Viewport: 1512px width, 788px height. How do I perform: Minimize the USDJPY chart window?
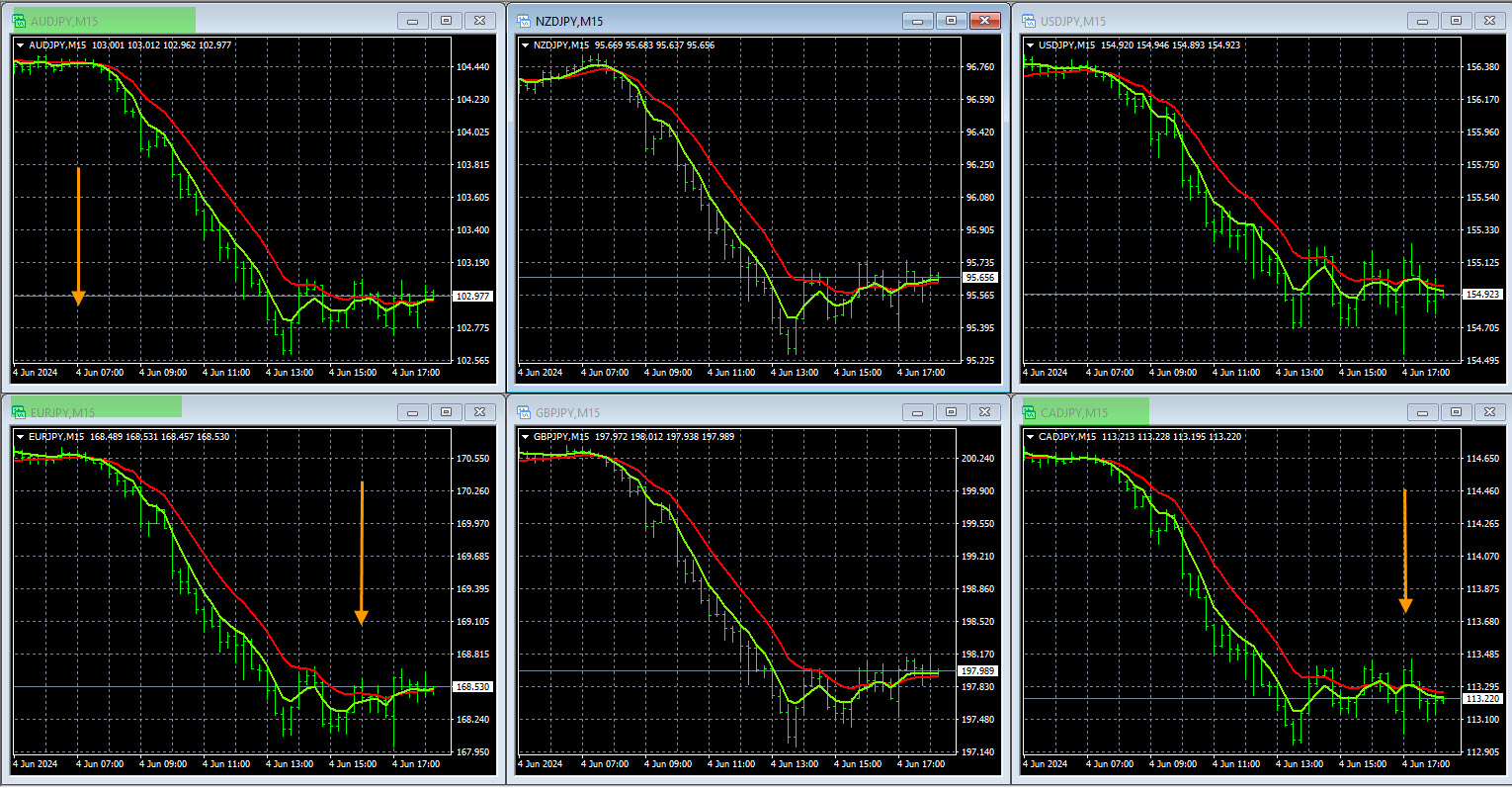pos(1423,21)
